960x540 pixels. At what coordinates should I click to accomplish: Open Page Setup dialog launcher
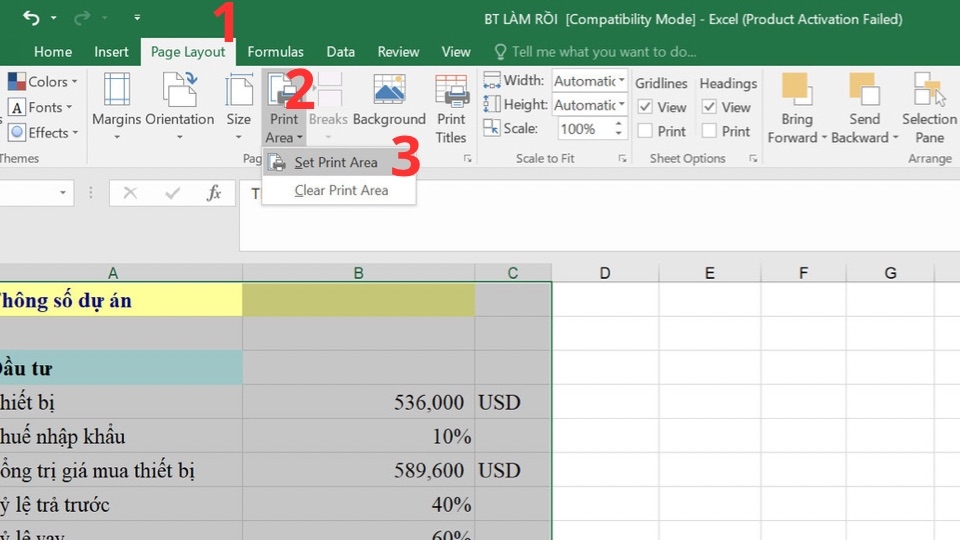468,159
